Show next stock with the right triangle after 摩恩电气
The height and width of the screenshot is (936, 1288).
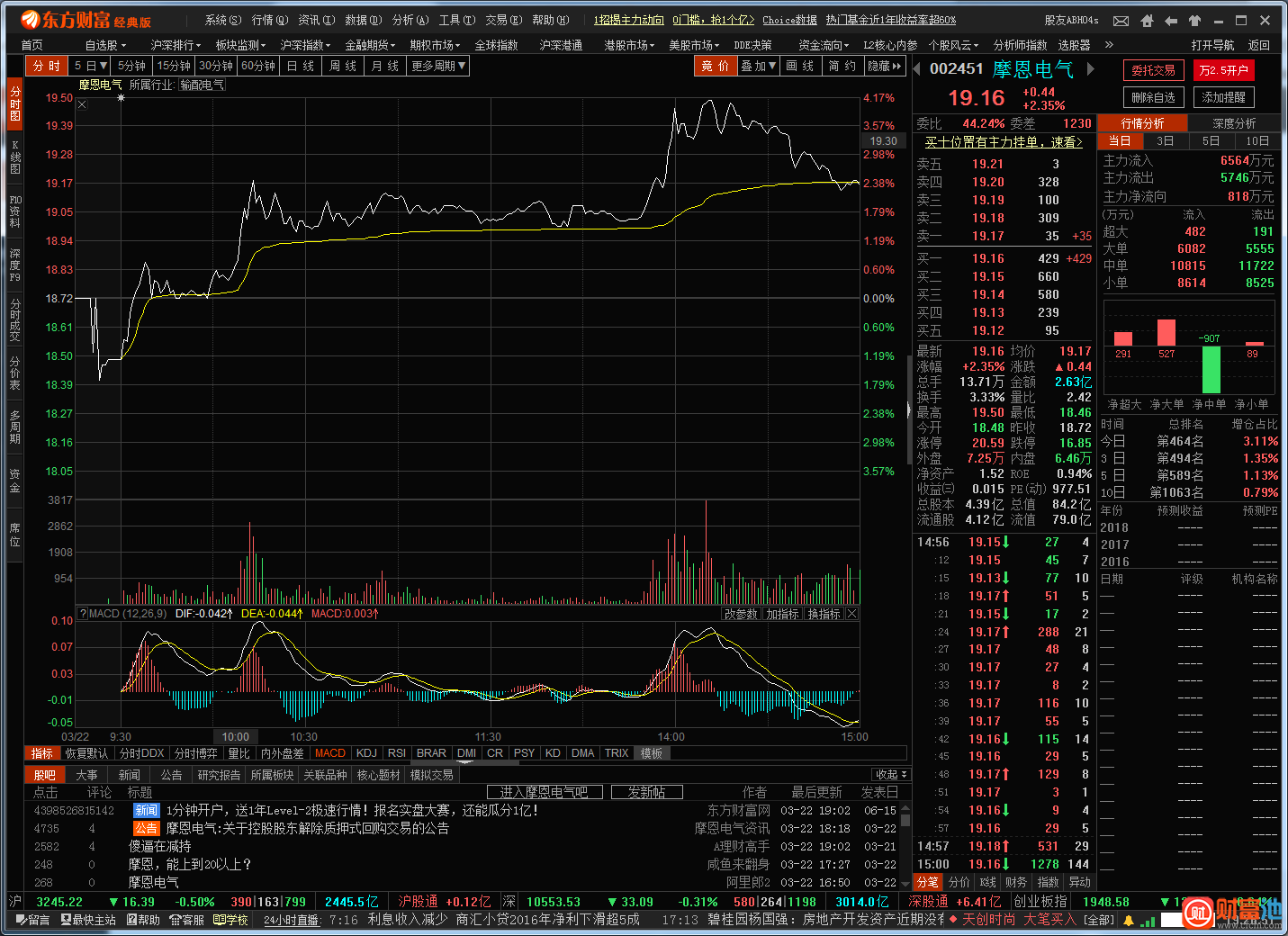click(x=1090, y=68)
